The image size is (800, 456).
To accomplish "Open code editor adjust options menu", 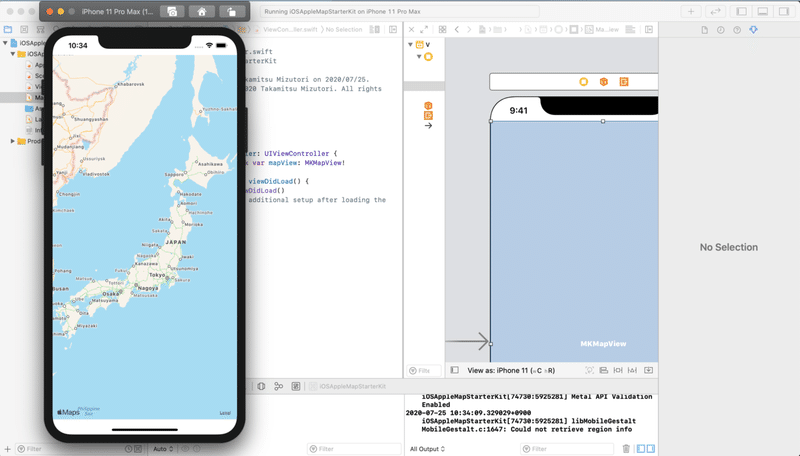I will 374,30.
